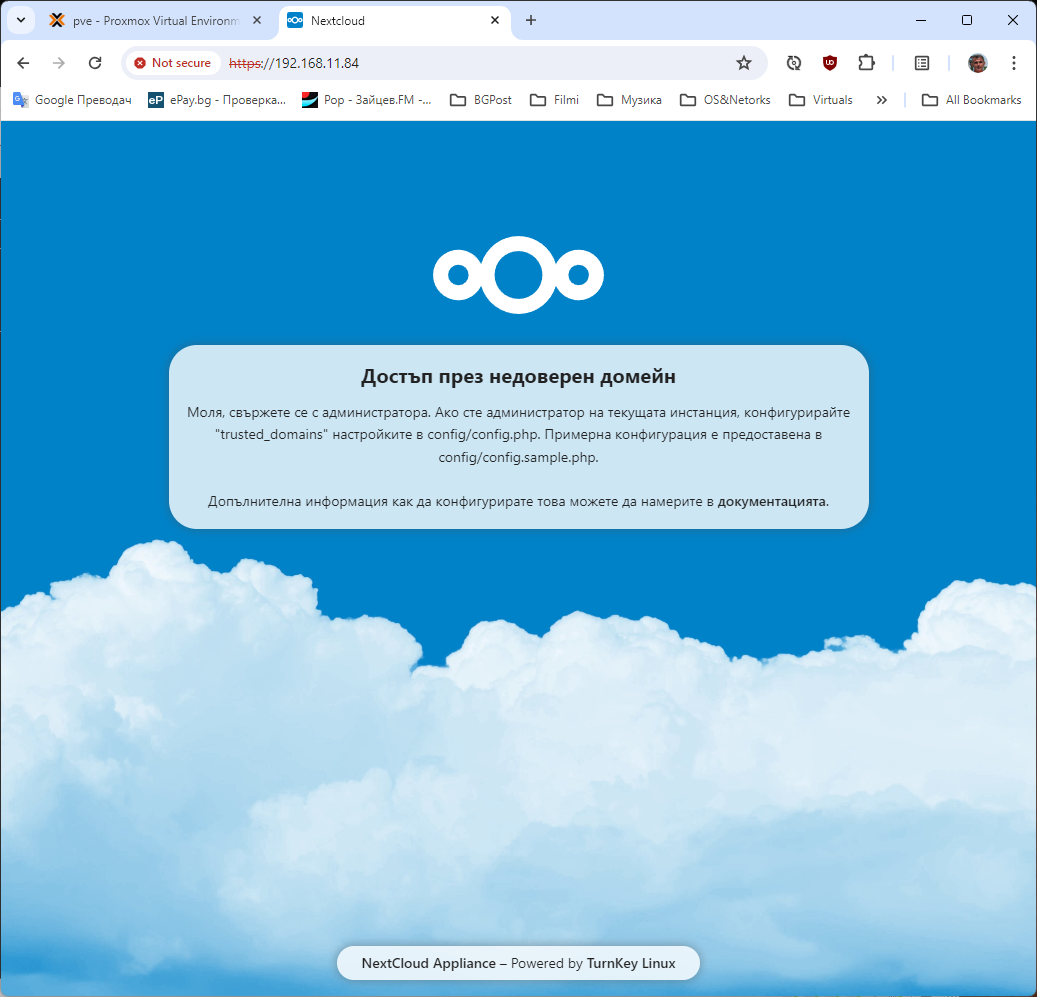Viewport: 1037px width, 997px height.
Task: Open the TurnKey Linux link
Action: tap(631, 963)
